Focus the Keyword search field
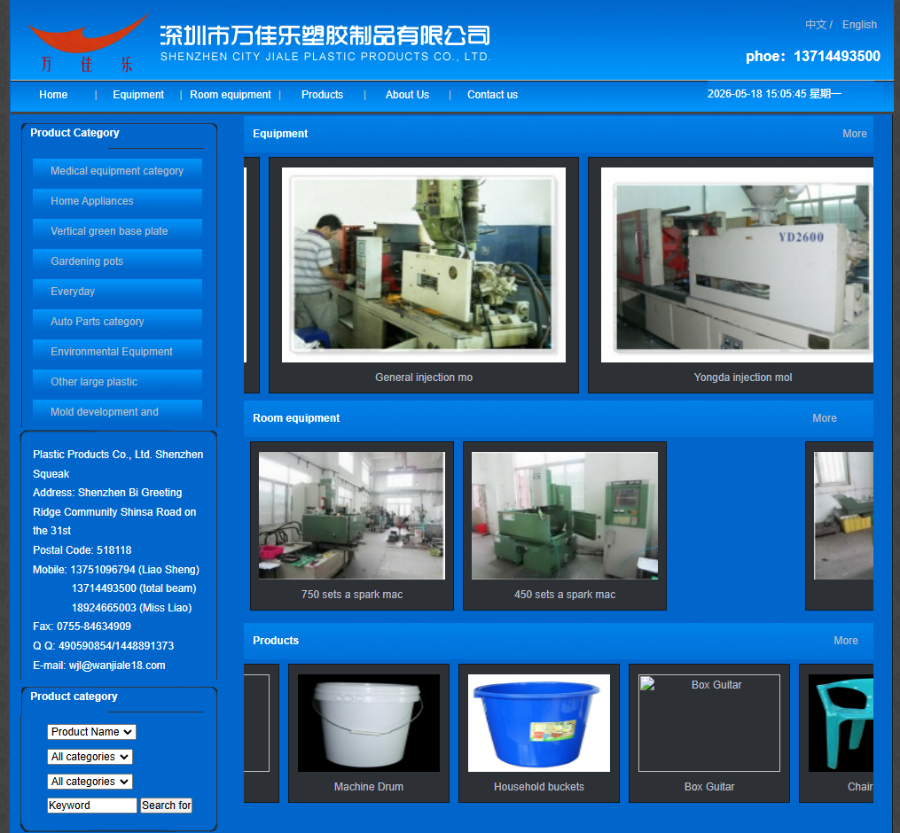Screen dimensions: 900x833 point(92,805)
